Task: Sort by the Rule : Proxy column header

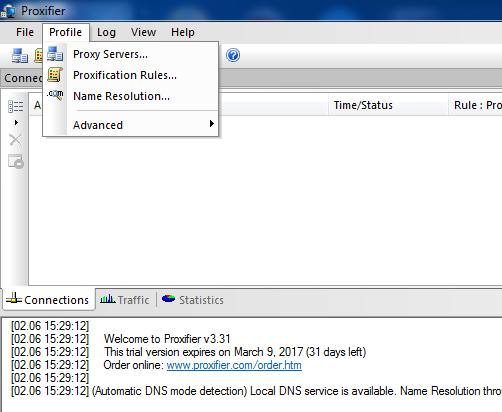Action: (x=475, y=105)
